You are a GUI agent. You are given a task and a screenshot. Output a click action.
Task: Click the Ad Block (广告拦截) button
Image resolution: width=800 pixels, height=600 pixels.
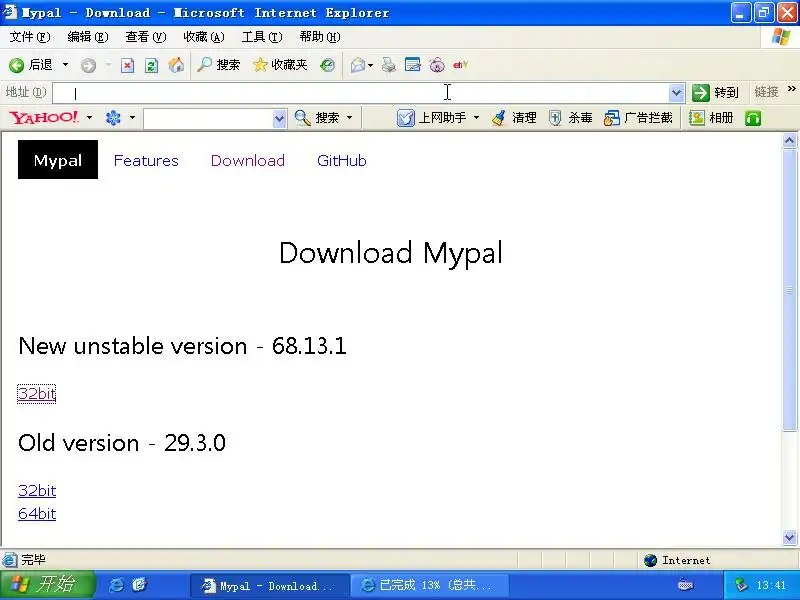point(638,118)
